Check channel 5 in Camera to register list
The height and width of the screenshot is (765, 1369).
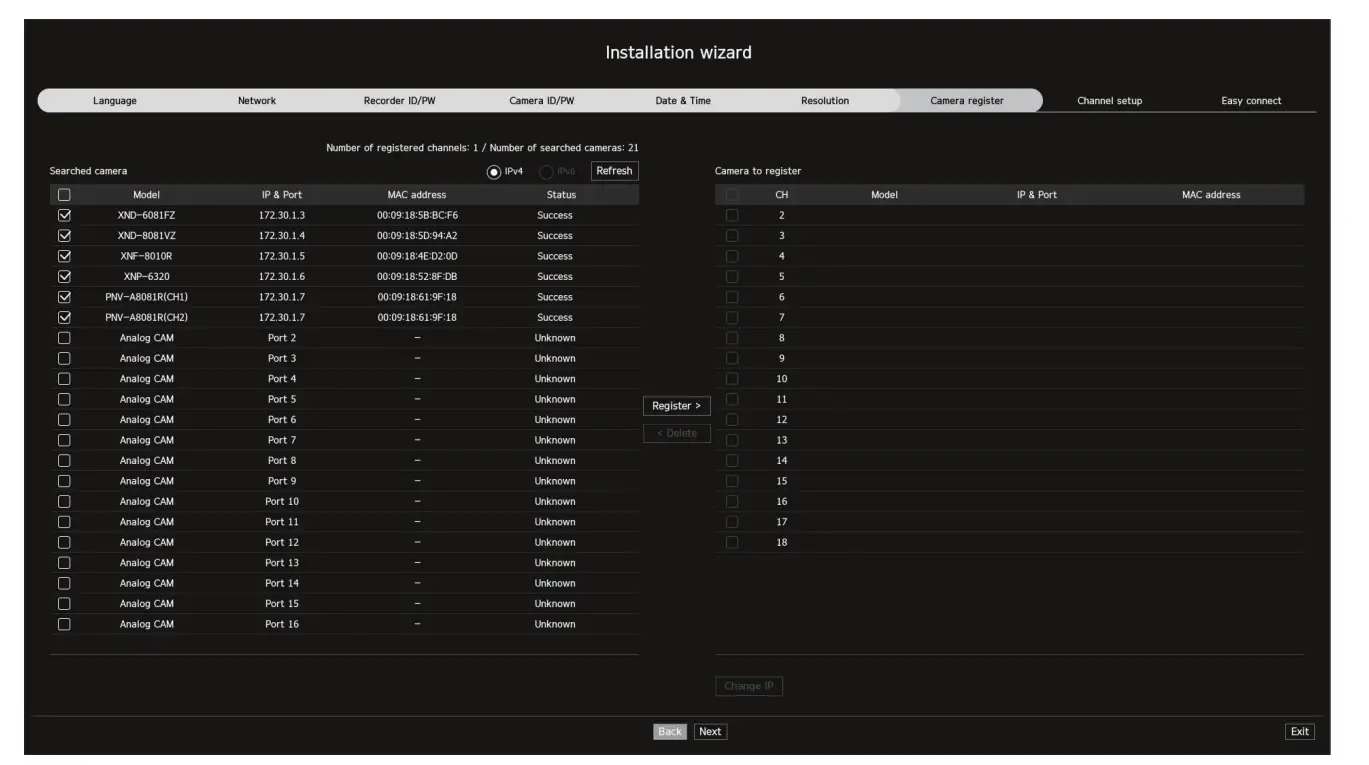[x=734, y=276]
